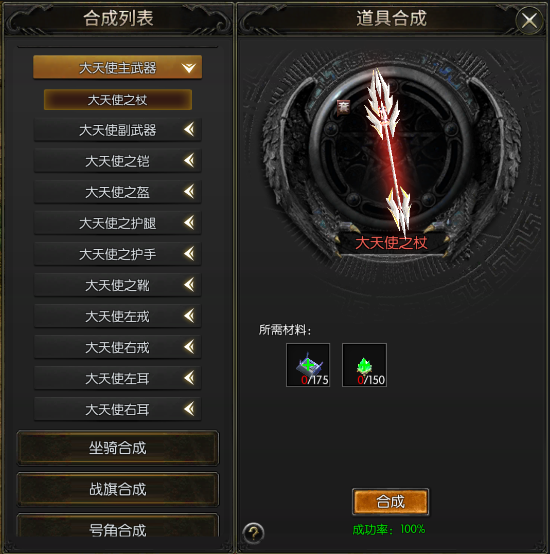The width and height of the screenshot is (550, 554).
Task: Click the 坐骑合成 button
Action: coord(118,448)
